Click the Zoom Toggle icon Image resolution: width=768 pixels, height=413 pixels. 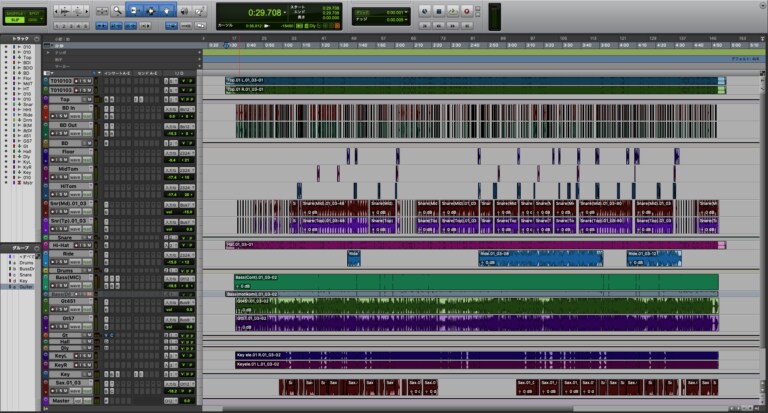pos(102,11)
